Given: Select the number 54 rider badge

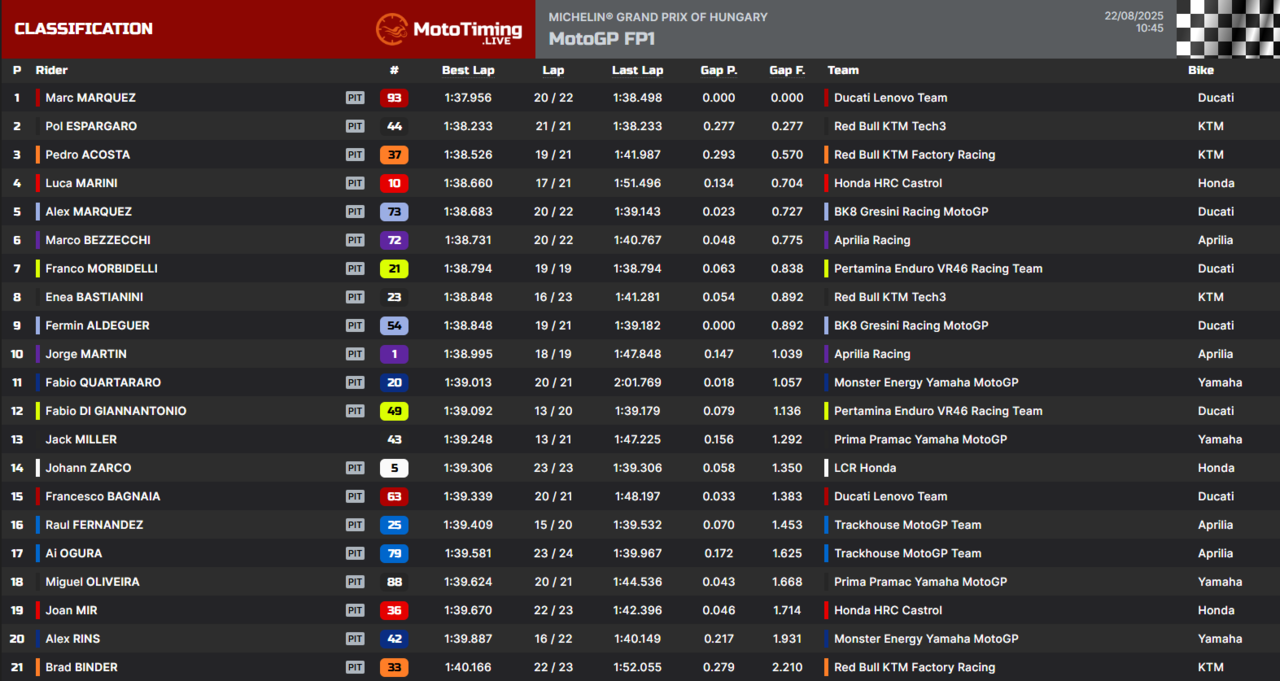Looking at the screenshot, I should coord(394,325).
